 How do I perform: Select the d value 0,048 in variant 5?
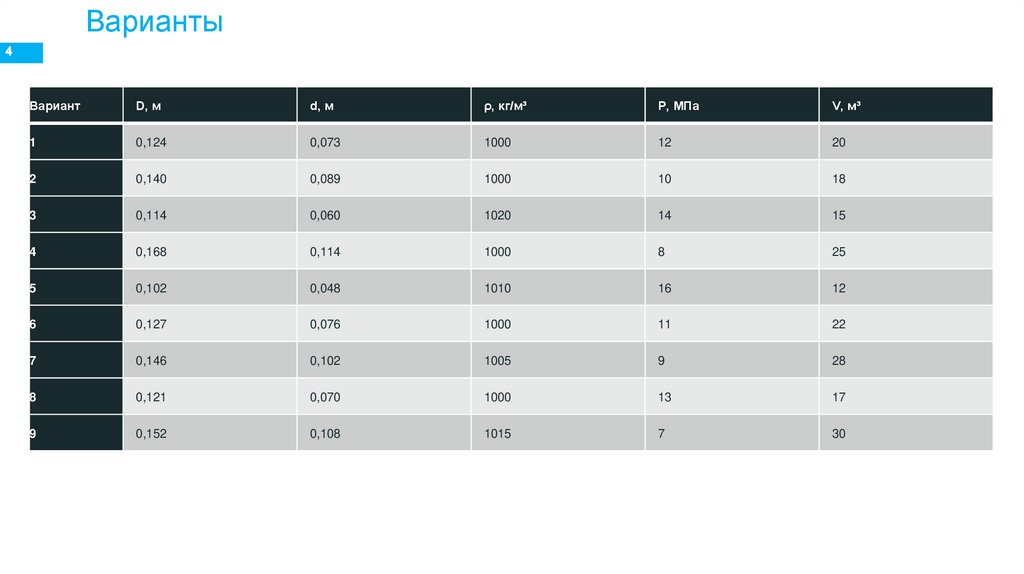[x=325, y=288]
